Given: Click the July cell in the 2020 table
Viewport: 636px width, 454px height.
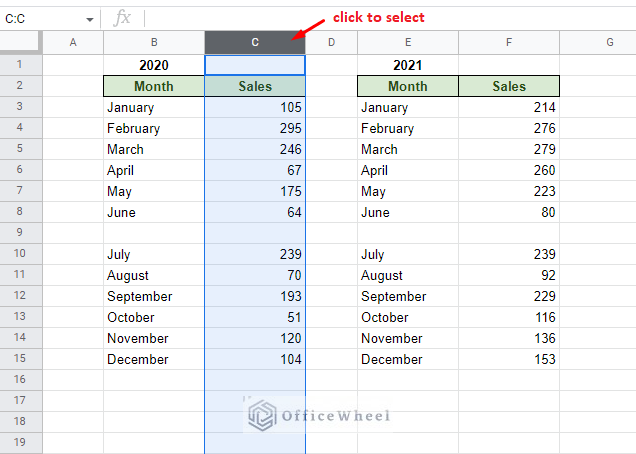Looking at the screenshot, I should pyautogui.click(x=154, y=254).
